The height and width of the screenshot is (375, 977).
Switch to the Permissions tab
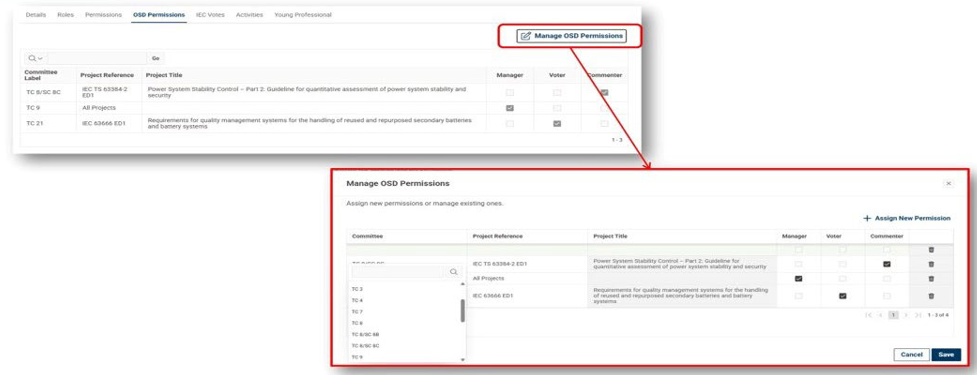pos(103,14)
